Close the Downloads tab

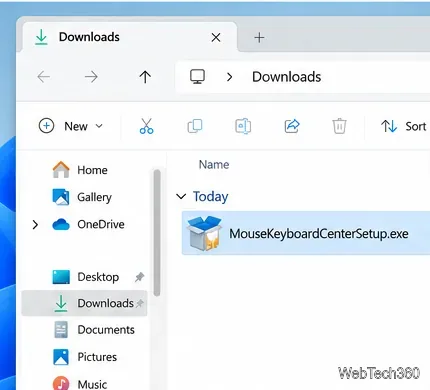click(x=216, y=37)
